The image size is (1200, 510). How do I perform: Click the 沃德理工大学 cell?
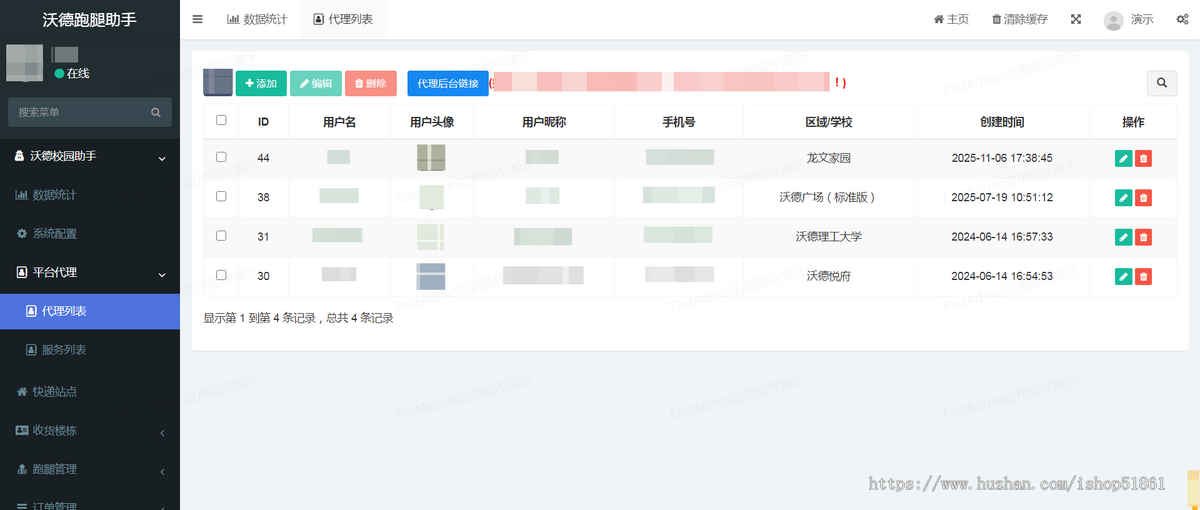829,237
